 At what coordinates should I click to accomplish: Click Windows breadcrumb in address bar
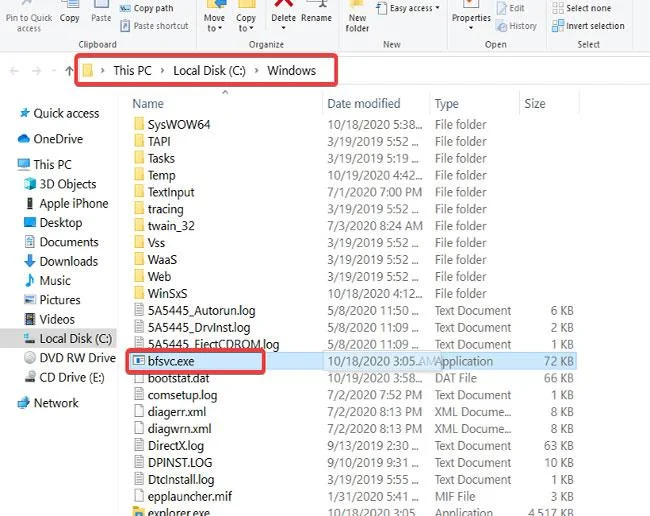pos(291,70)
